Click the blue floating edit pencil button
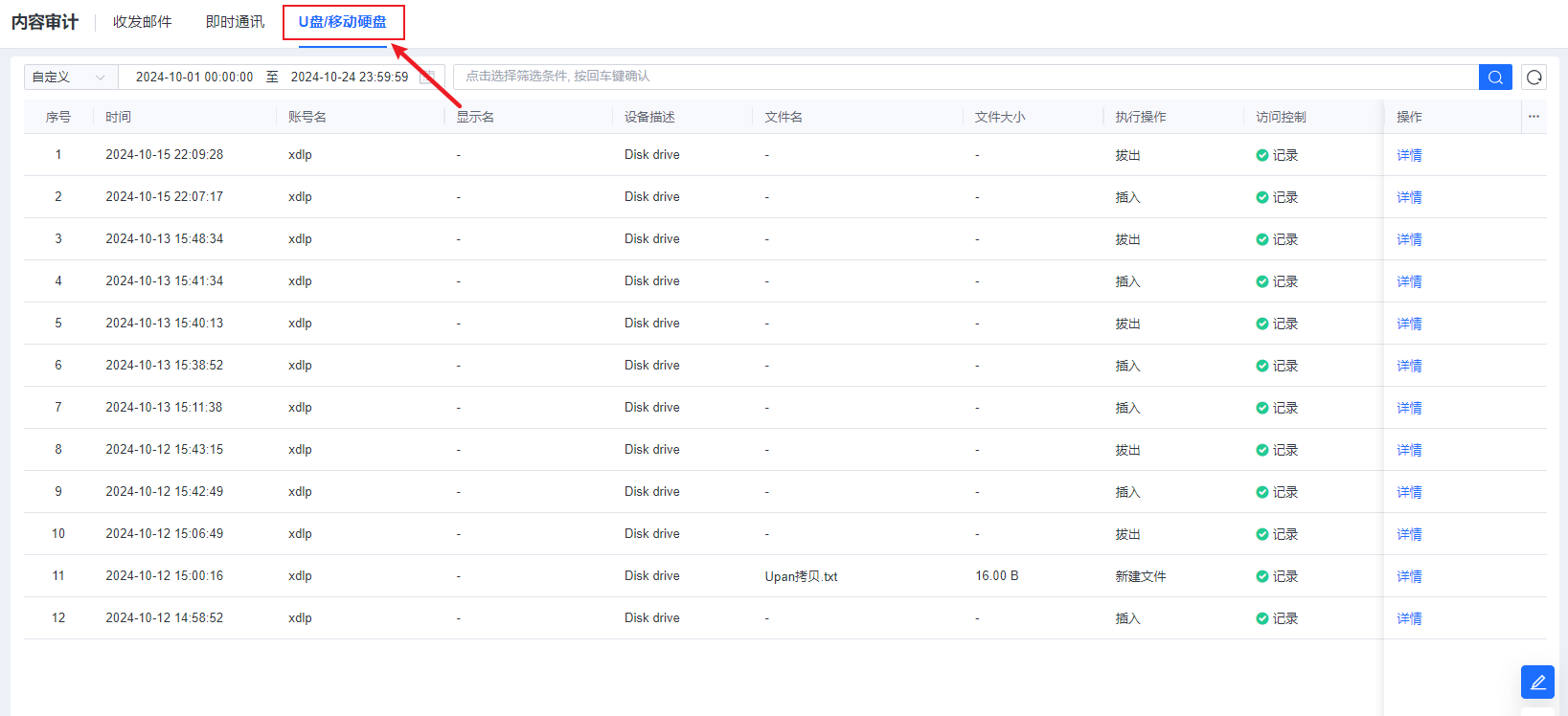 point(1537,682)
